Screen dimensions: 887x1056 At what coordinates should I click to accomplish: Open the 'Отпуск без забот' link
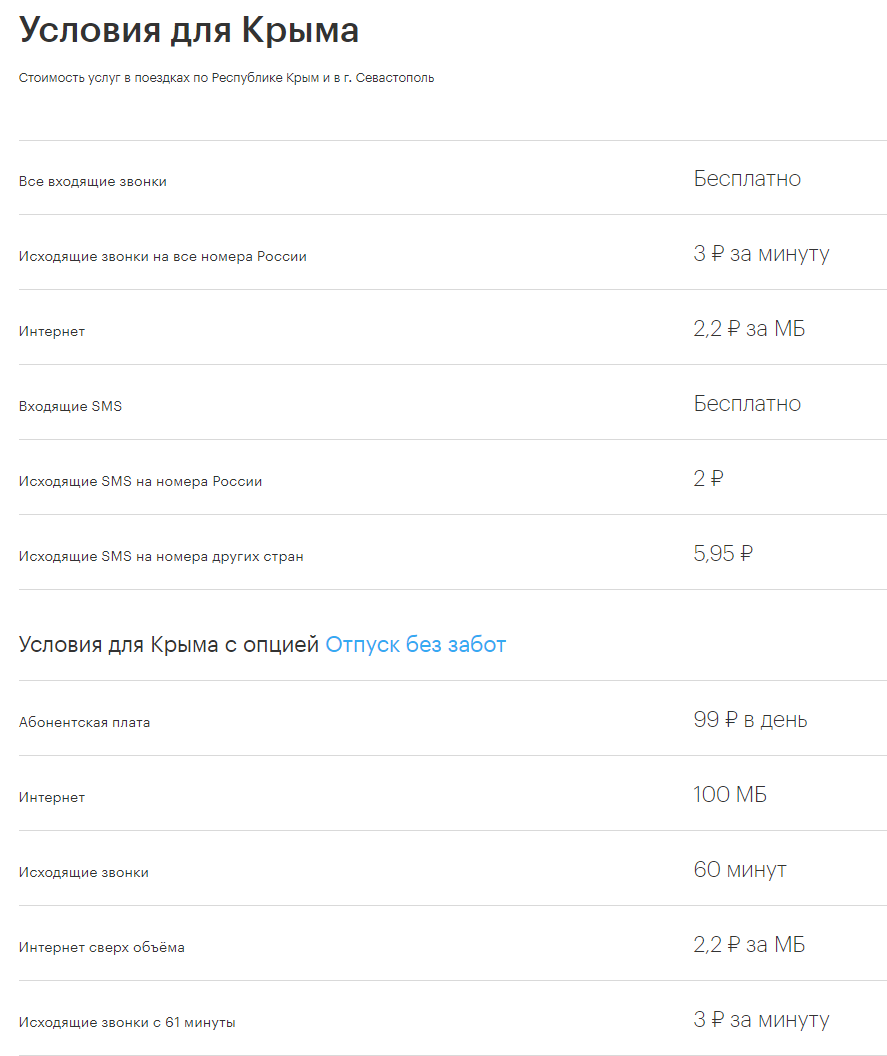click(x=415, y=645)
